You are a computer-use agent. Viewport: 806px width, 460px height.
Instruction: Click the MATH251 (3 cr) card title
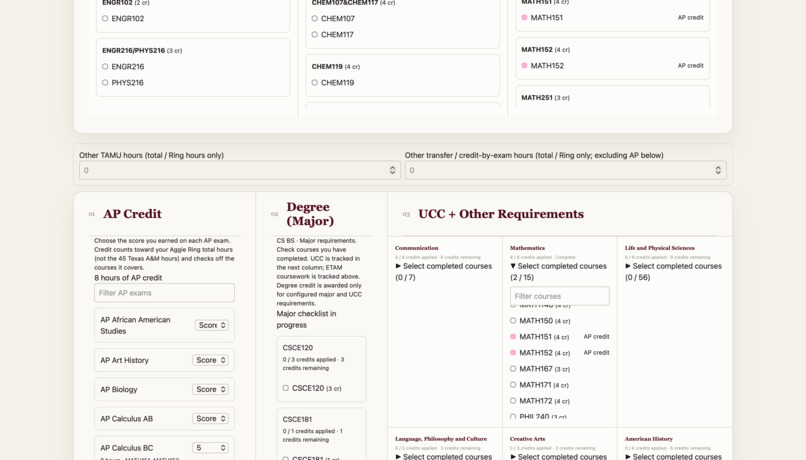[545, 98]
